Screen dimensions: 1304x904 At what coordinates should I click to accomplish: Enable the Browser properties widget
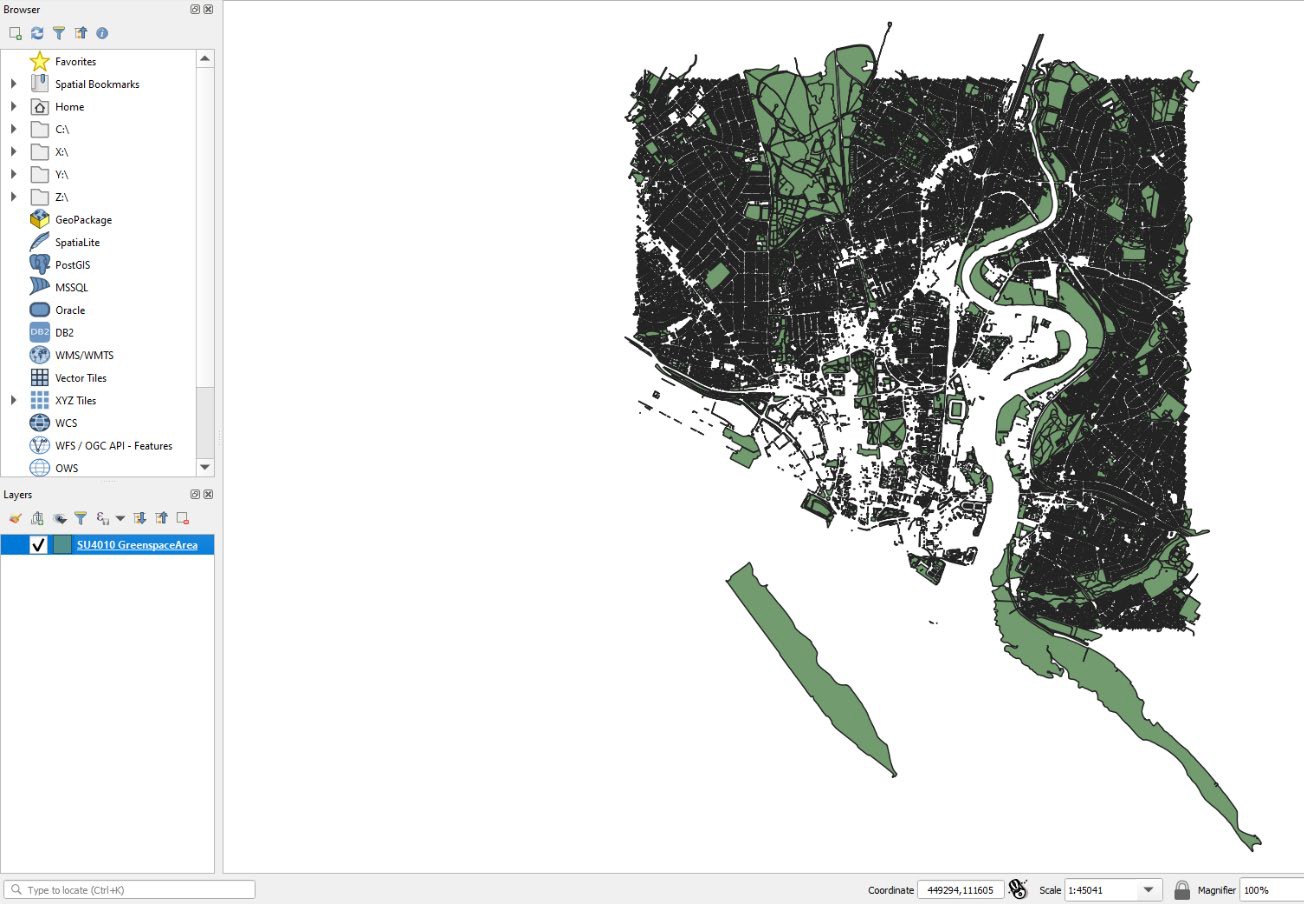(103, 32)
